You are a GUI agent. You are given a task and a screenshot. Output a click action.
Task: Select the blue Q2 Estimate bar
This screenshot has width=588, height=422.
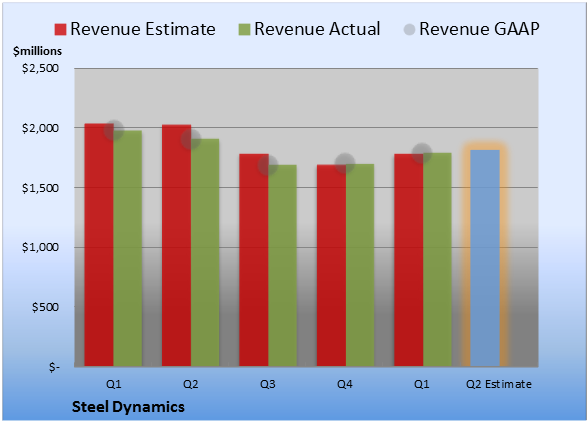(x=485, y=258)
